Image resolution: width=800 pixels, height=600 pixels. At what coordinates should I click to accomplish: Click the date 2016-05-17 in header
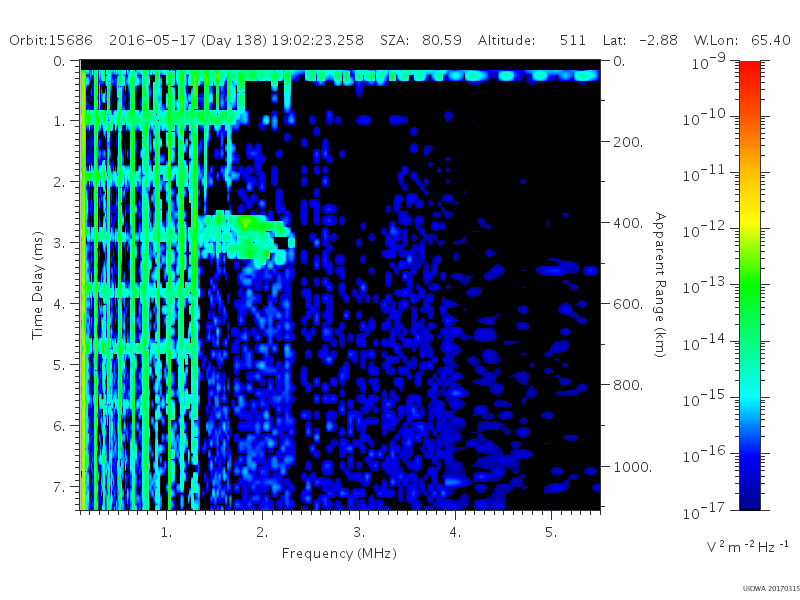click(x=153, y=40)
